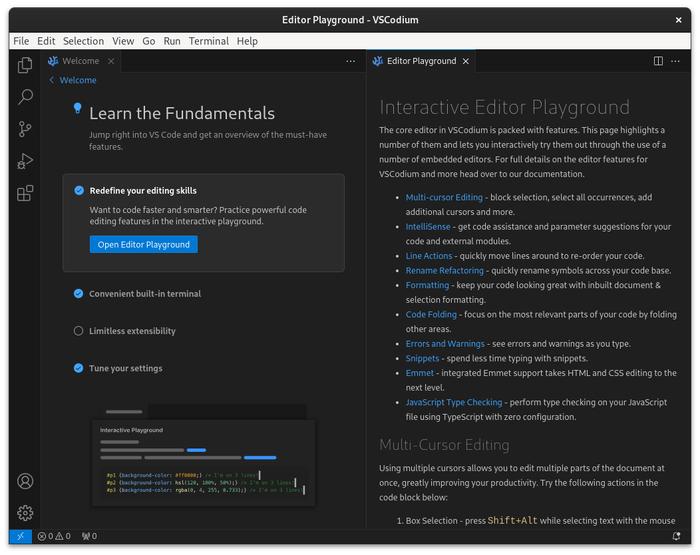Click the lightbulb icon beside Learn the Fundamentals
The image size is (700, 555).
(78, 108)
